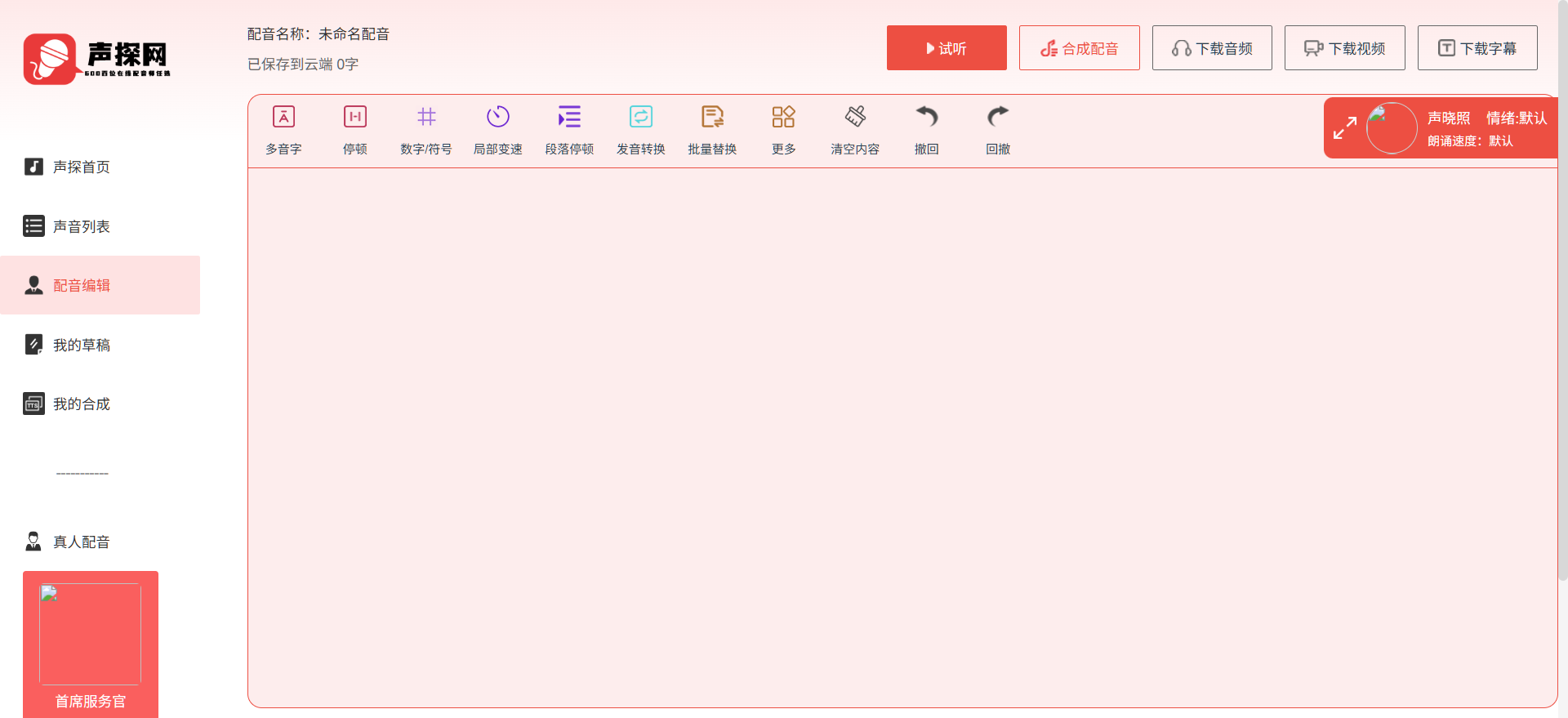Click the 段落停顿 paragraph pause icon
1568x718 pixels.
pyautogui.click(x=569, y=117)
